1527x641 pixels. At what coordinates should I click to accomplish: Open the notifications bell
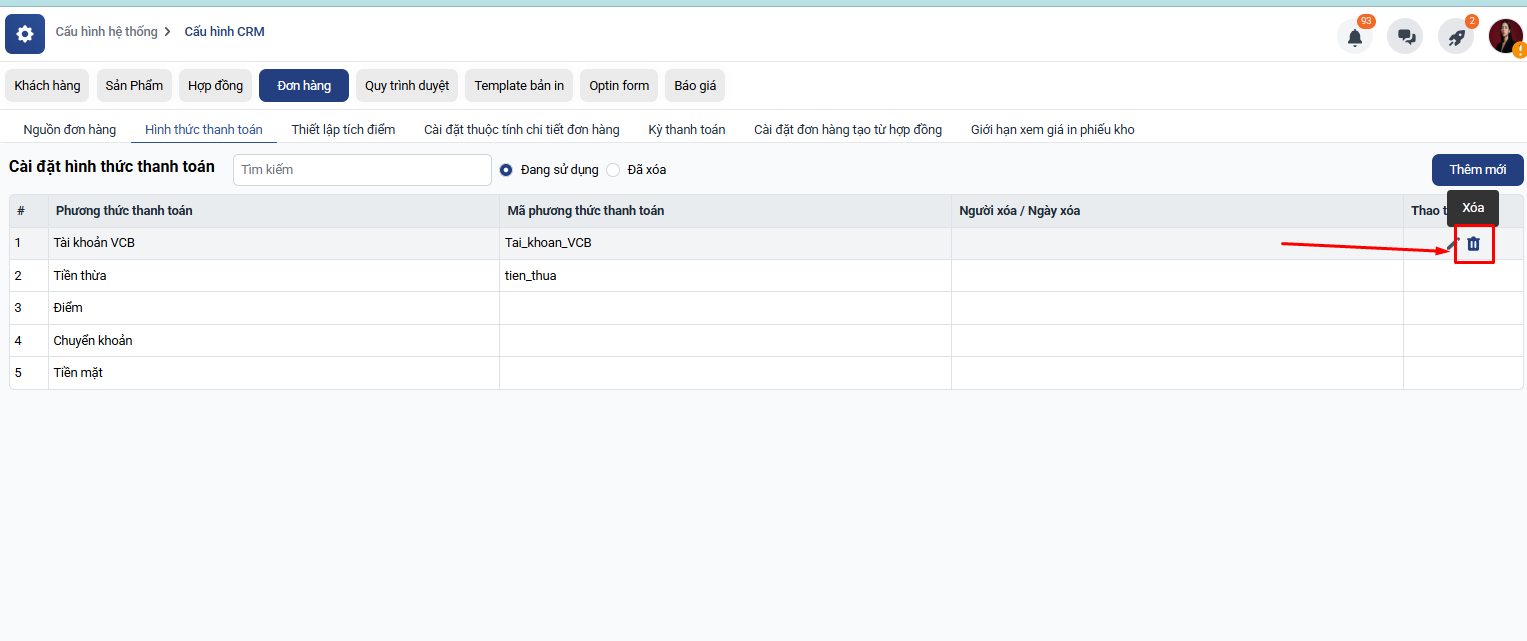click(1355, 37)
